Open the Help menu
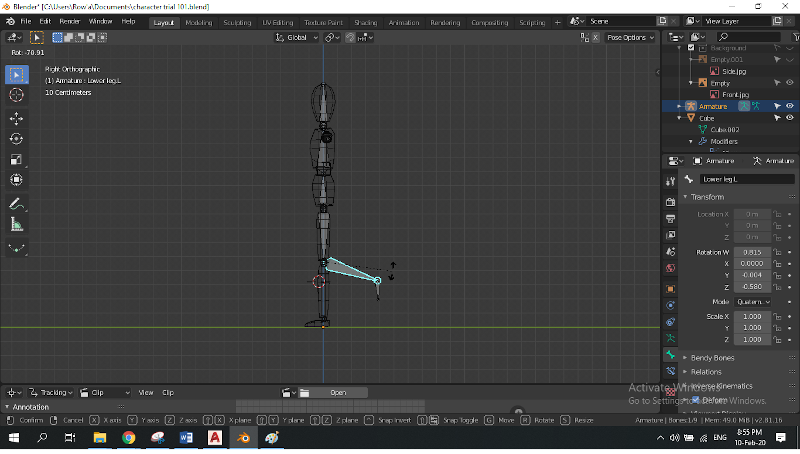This screenshot has height=454, width=800. coord(128,21)
